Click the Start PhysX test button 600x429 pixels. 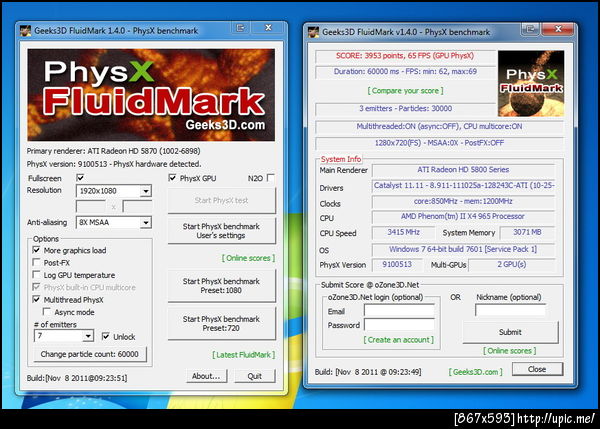tap(221, 201)
